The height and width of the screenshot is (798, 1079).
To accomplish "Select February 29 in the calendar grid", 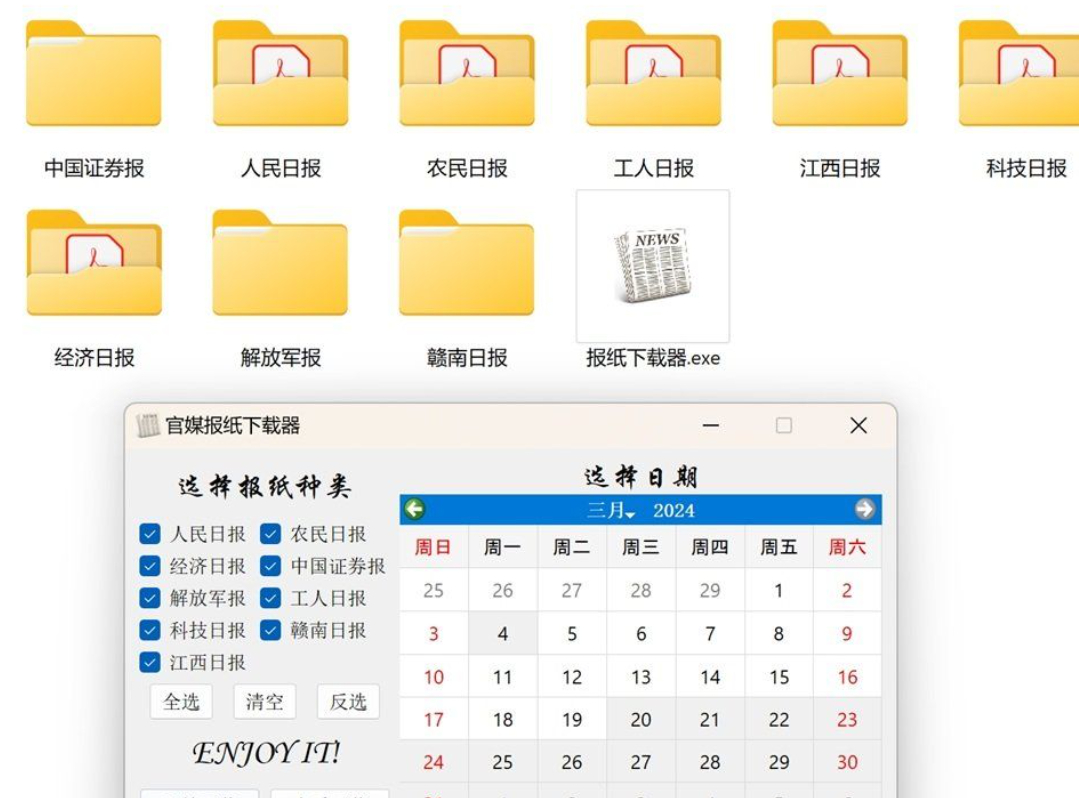I will coord(709,590).
